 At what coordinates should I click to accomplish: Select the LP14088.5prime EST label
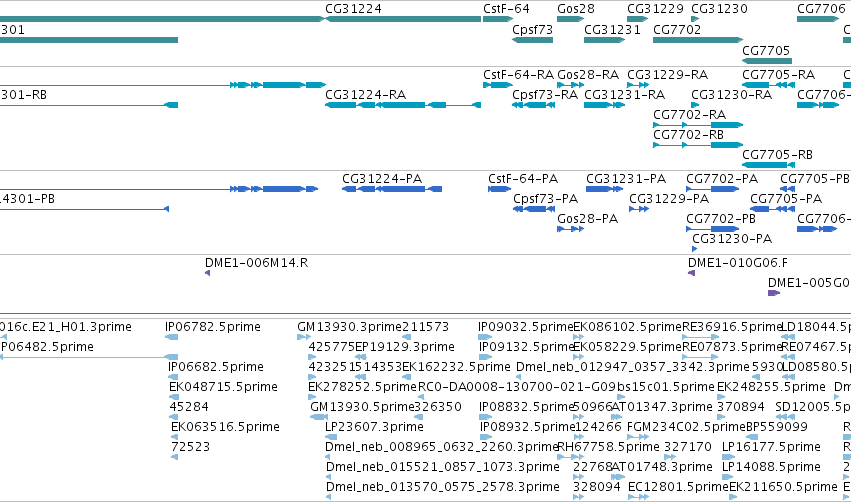(771, 467)
